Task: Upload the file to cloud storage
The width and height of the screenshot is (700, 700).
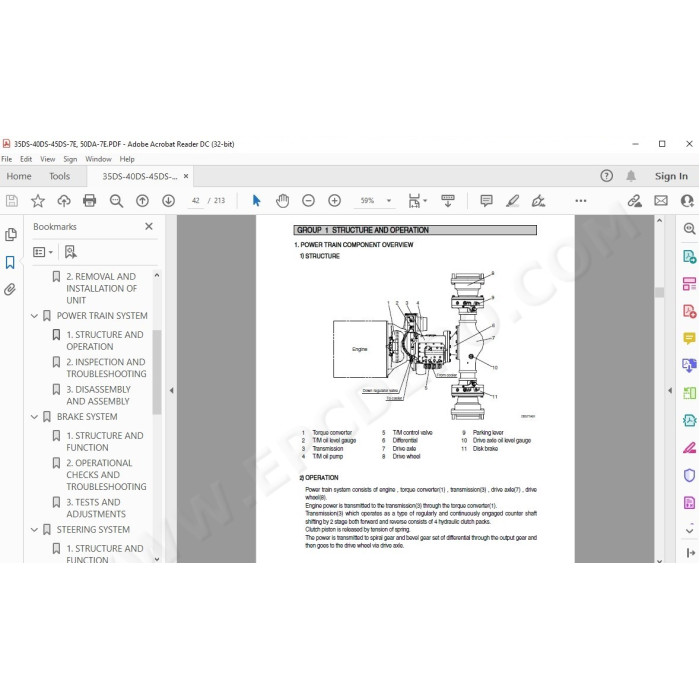Action: click(64, 201)
